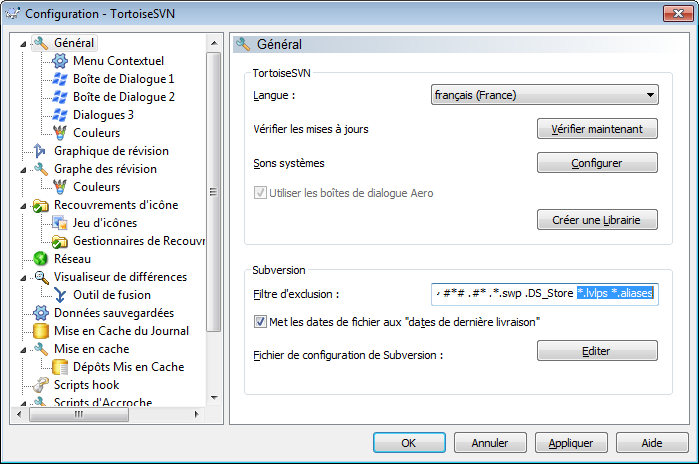
Task: Click the magnifier icon of Visualiseur de différences
Action: [41, 277]
